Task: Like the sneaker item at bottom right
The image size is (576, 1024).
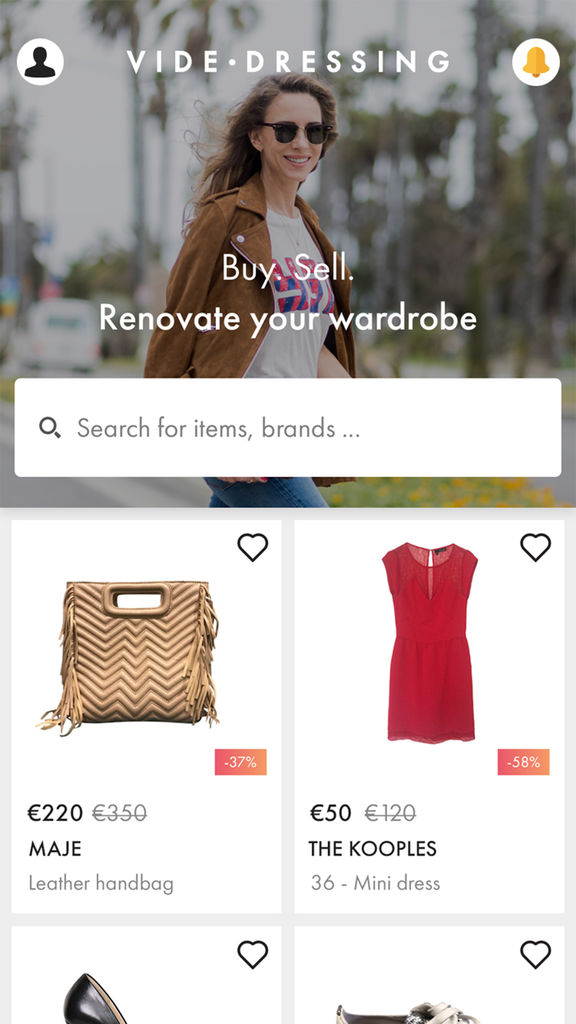Action: (536, 955)
